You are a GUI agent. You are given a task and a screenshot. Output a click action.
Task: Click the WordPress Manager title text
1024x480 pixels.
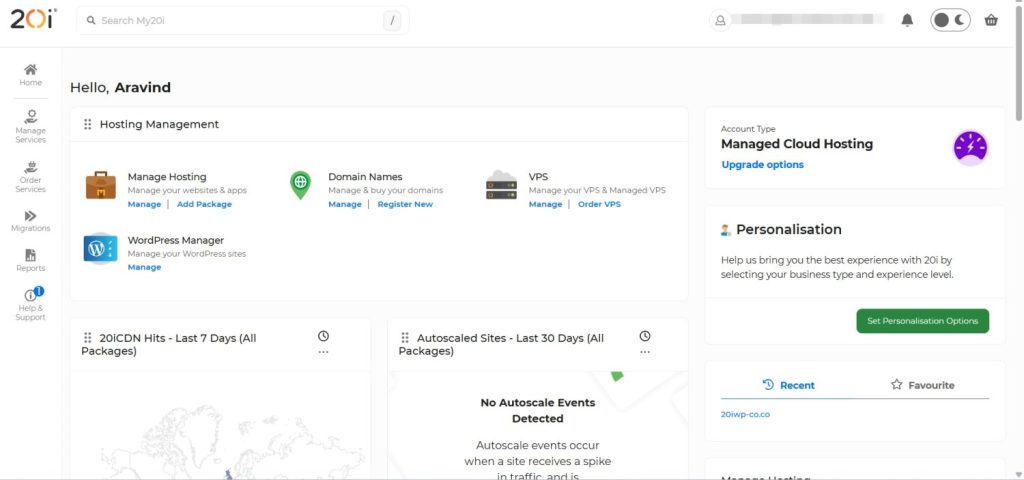(176, 240)
